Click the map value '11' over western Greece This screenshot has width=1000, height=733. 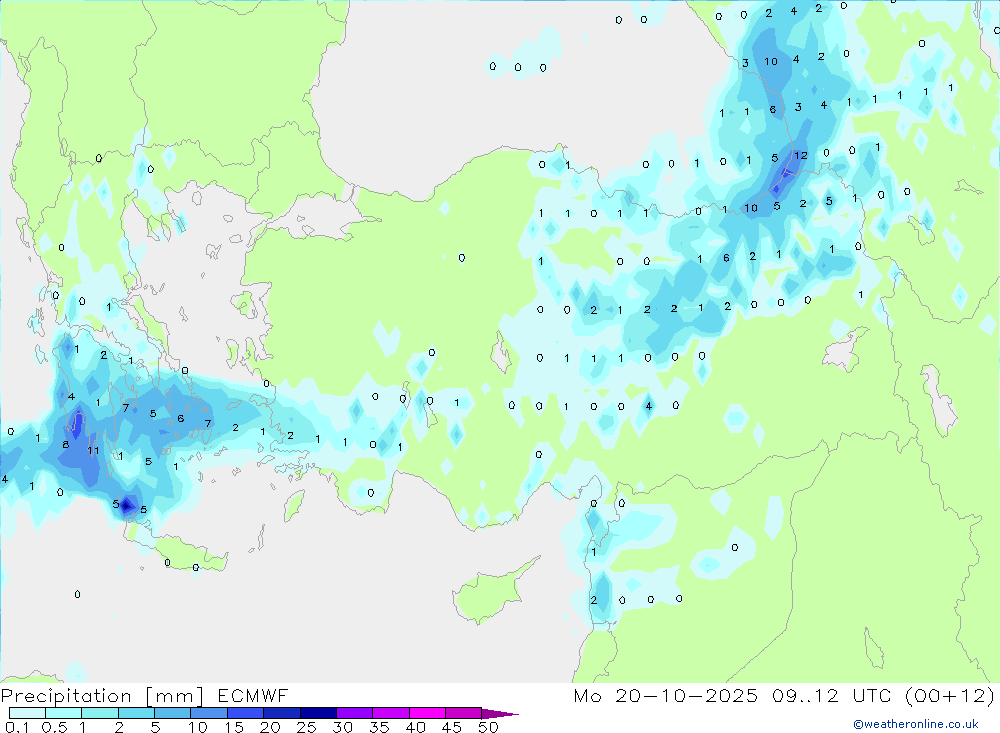click(x=93, y=450)
